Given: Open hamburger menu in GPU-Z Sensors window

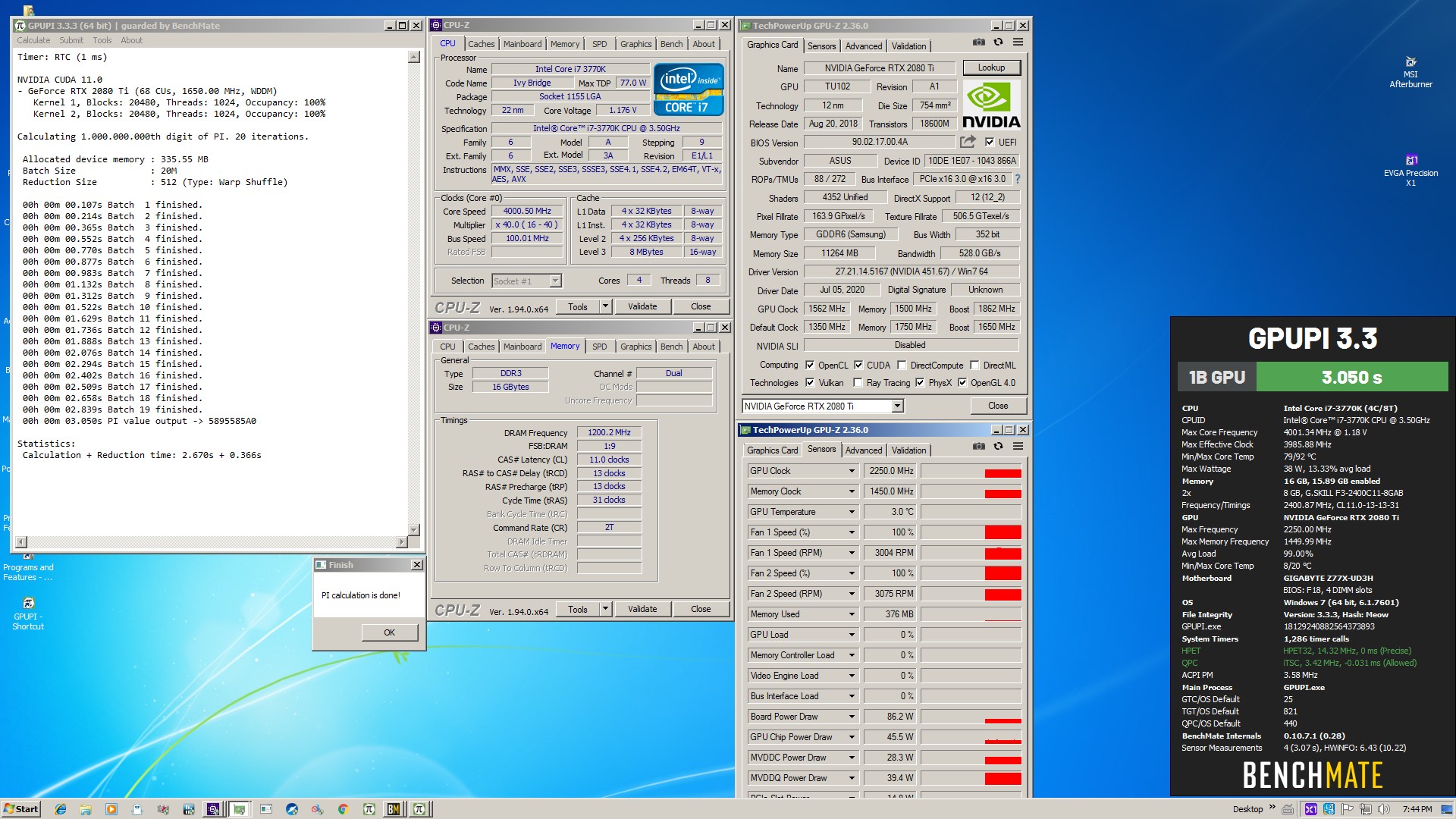Looking at the screenshot, I should point(1018,446).
